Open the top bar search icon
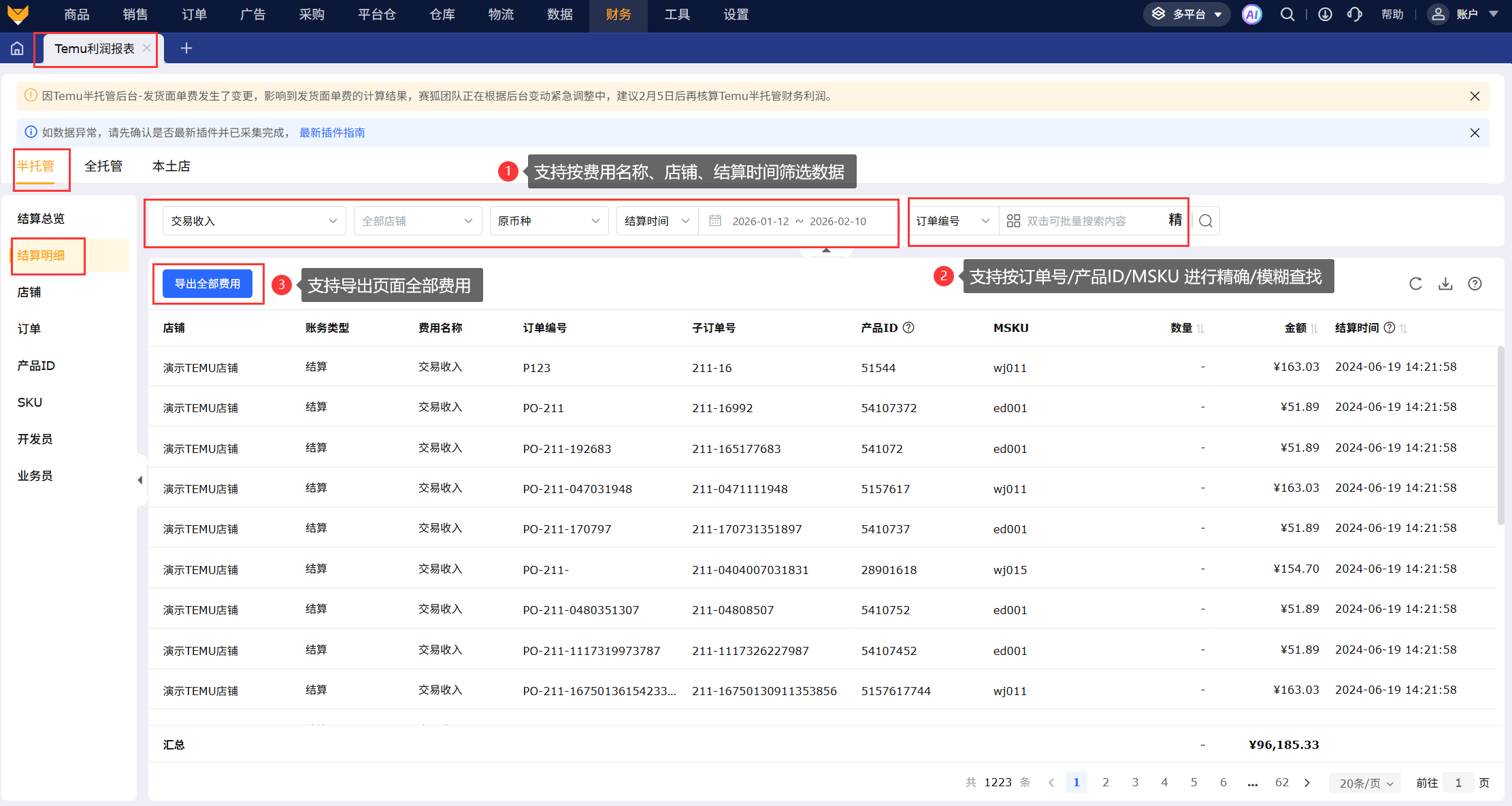 (x=1287, y=14)
